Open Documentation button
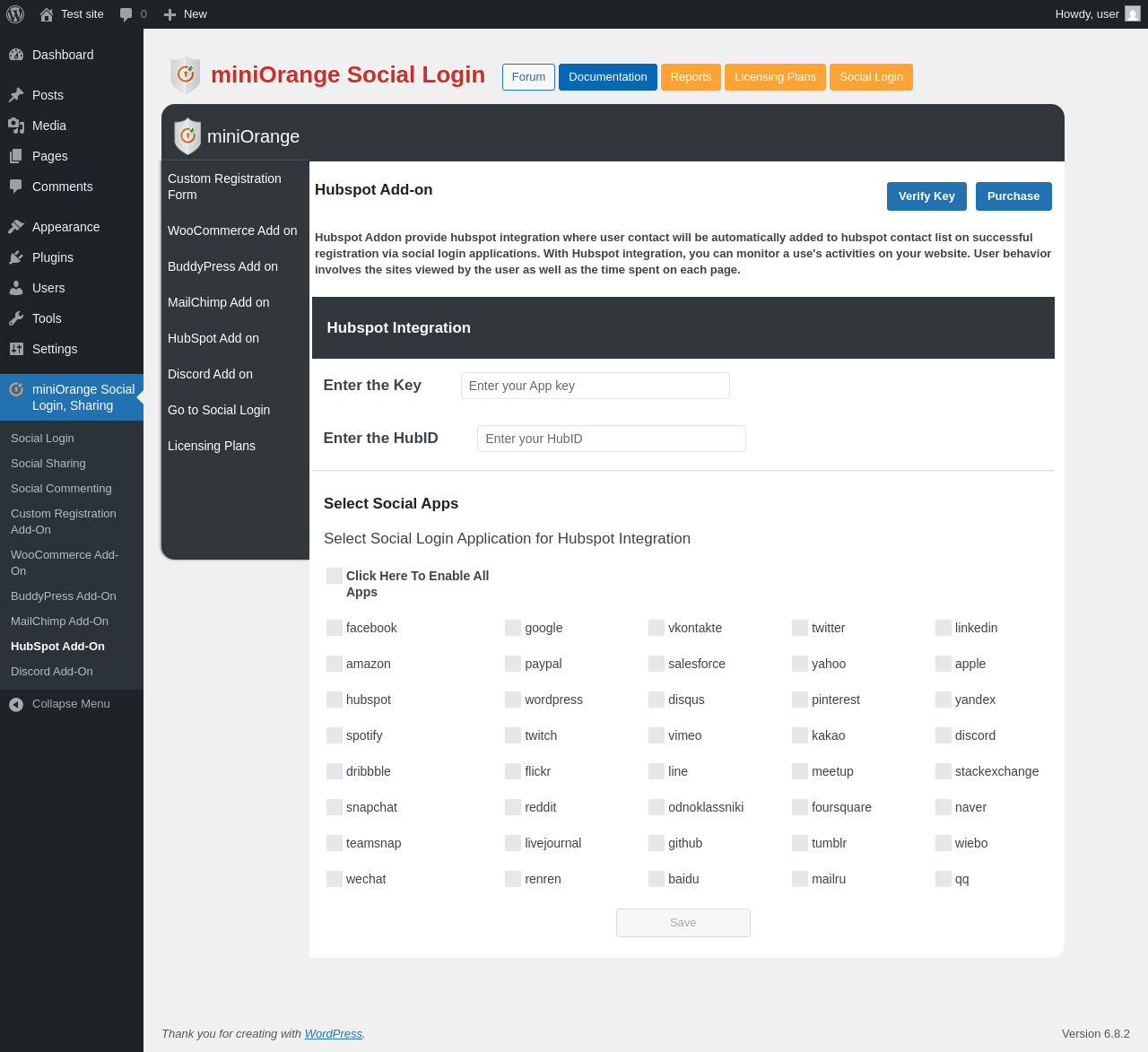Image resolution: width=1148 pixels, height=1052 pixels. pyautogui.click(x=608, y=77)
